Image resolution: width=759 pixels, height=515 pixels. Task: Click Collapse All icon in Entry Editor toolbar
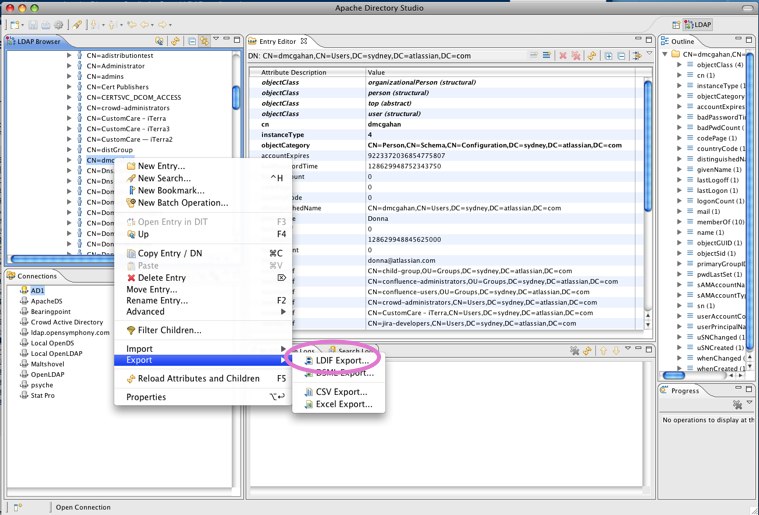click(621, 57)
